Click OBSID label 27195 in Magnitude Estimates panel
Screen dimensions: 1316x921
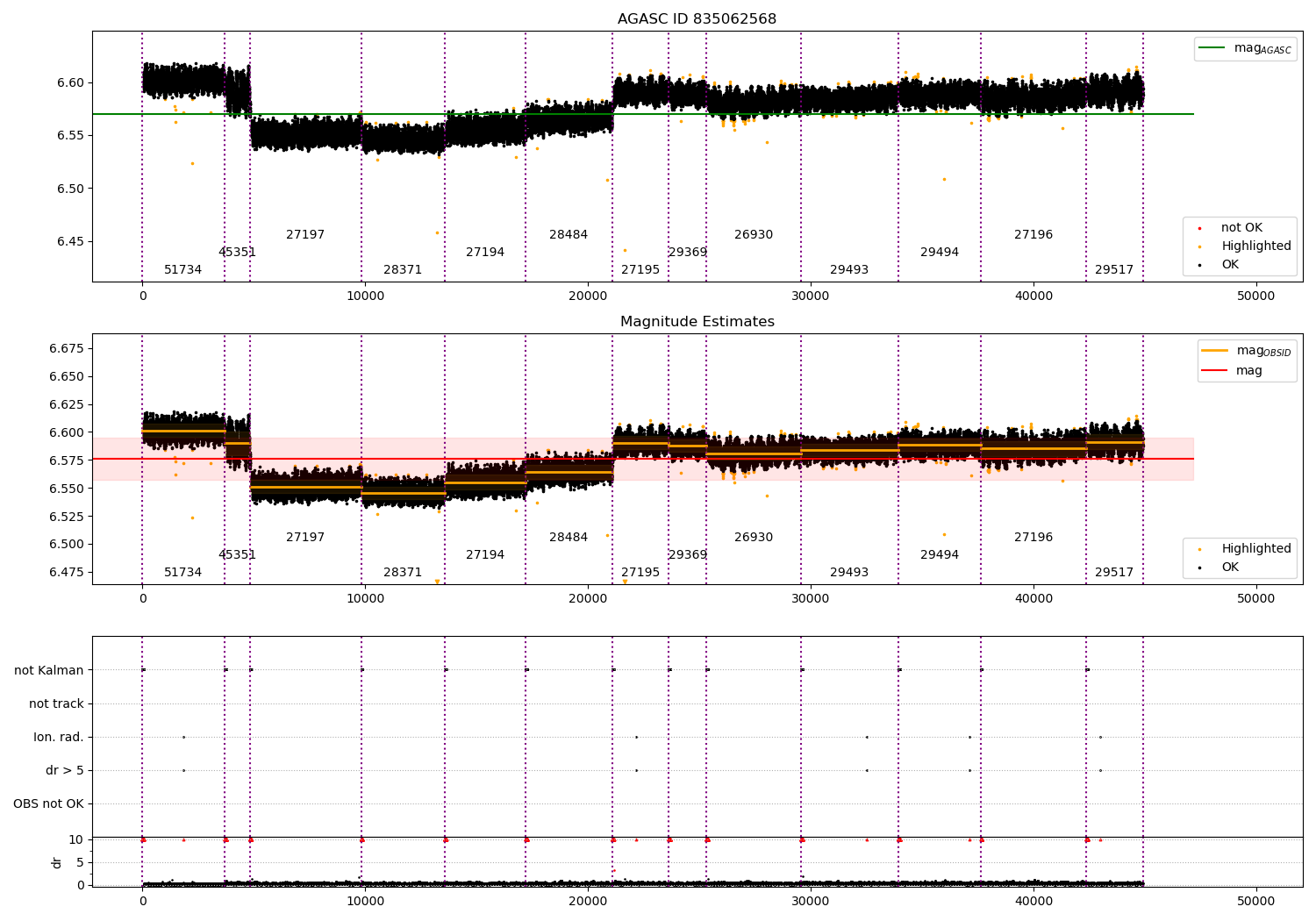click(x=640, y=573)
